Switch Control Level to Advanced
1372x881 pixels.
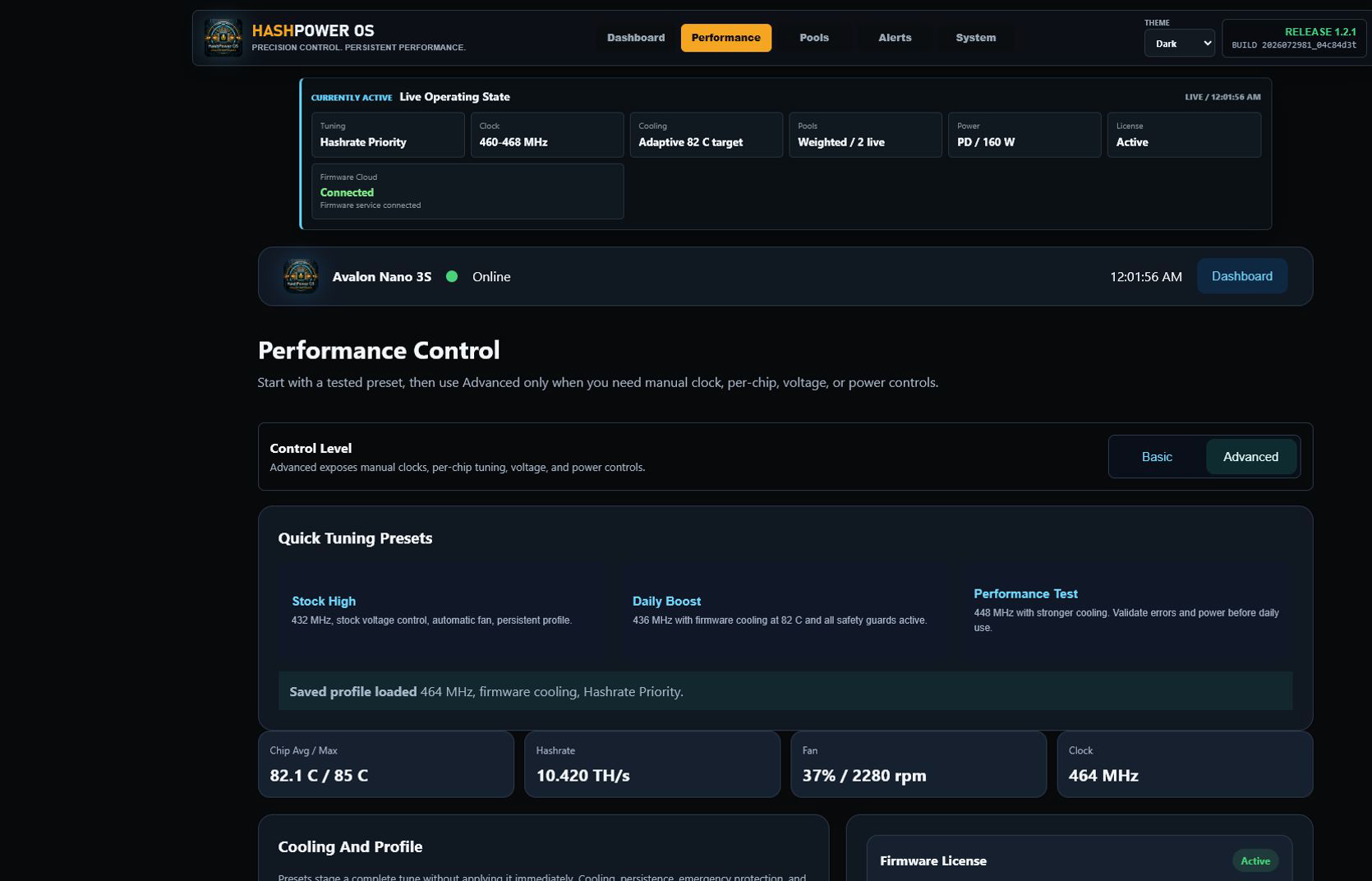tap(1250, 457)
